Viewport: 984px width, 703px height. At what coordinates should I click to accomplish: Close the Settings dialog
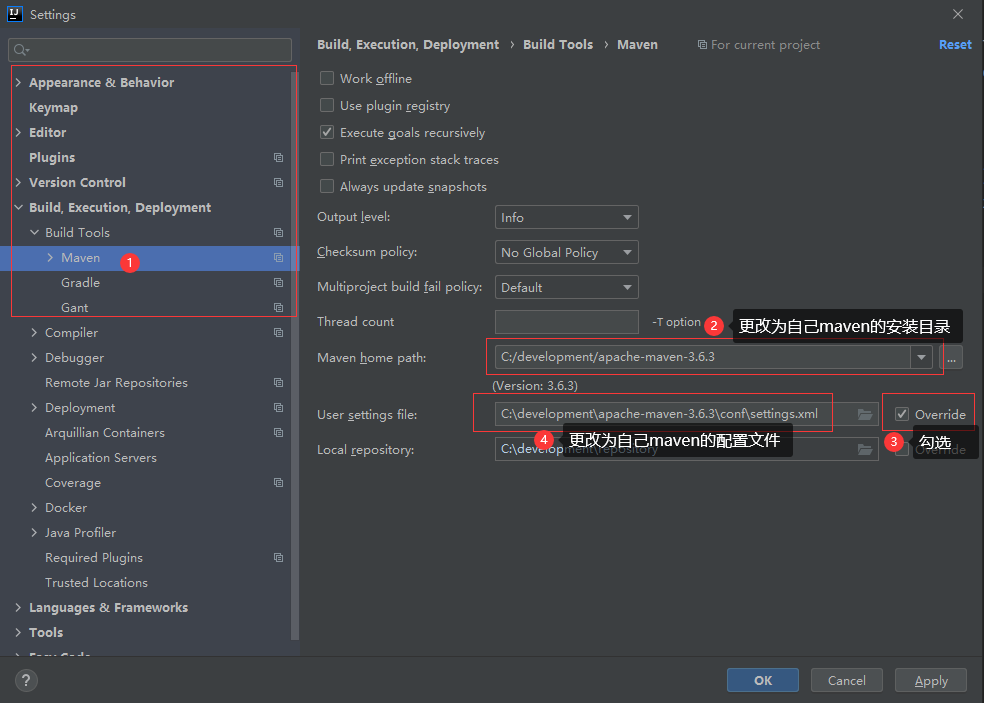958,14
